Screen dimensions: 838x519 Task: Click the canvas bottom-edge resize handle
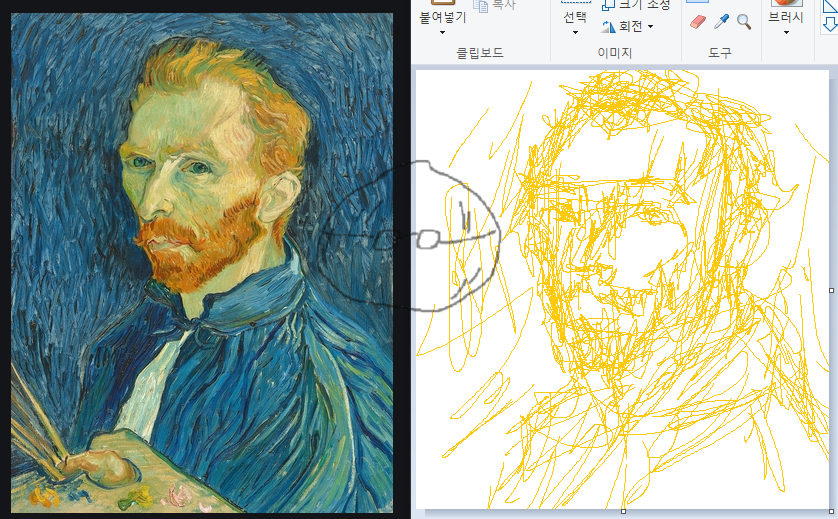pos(623,512)
